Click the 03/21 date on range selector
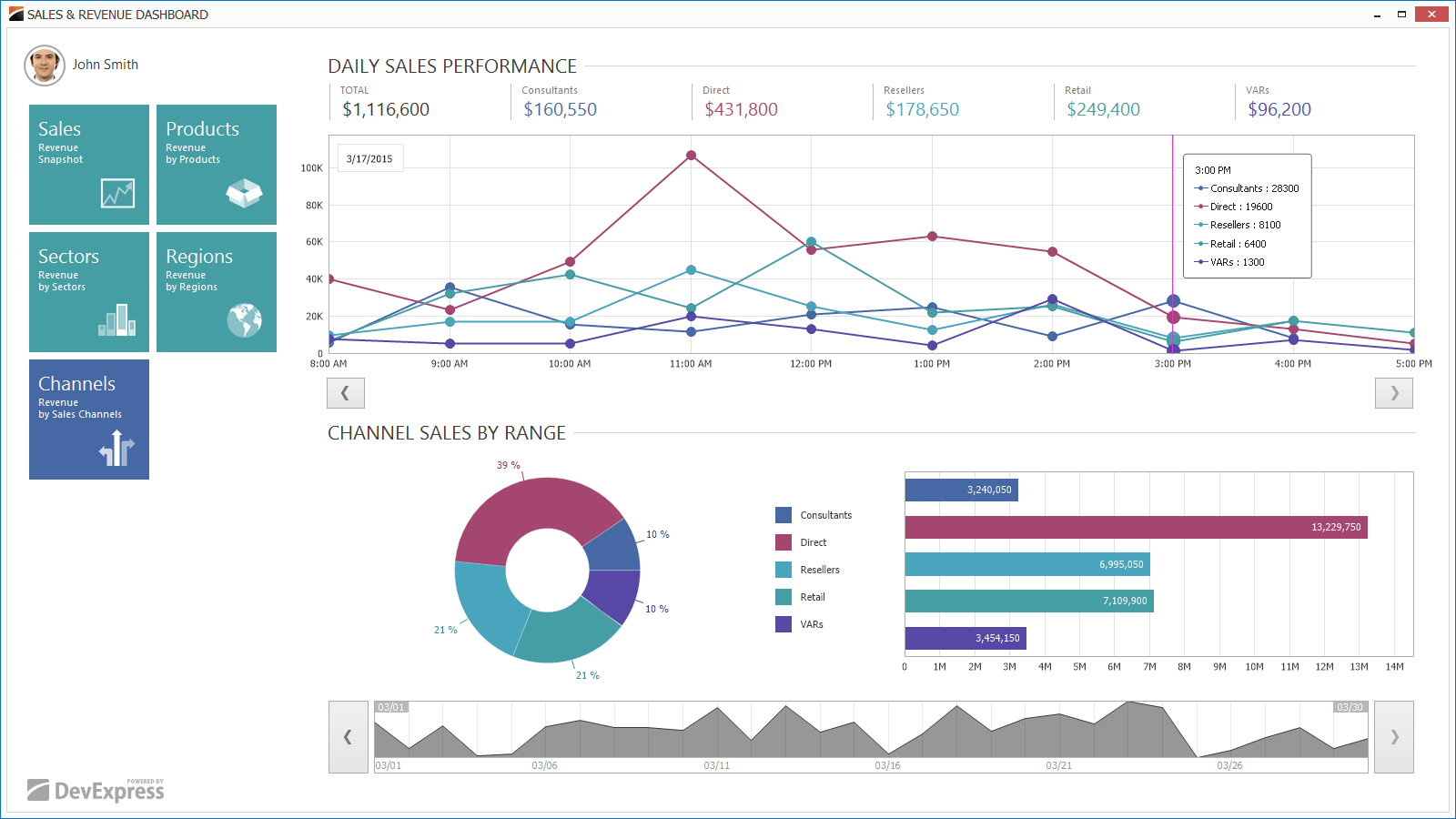Screen dimensions: 1456x819 [x=1058, y=765]
